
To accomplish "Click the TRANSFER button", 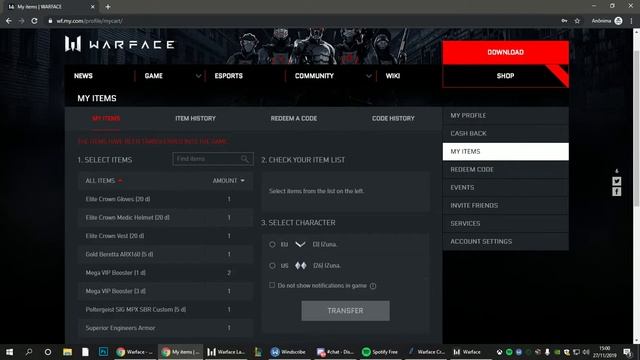I will [x=345, y=311].
